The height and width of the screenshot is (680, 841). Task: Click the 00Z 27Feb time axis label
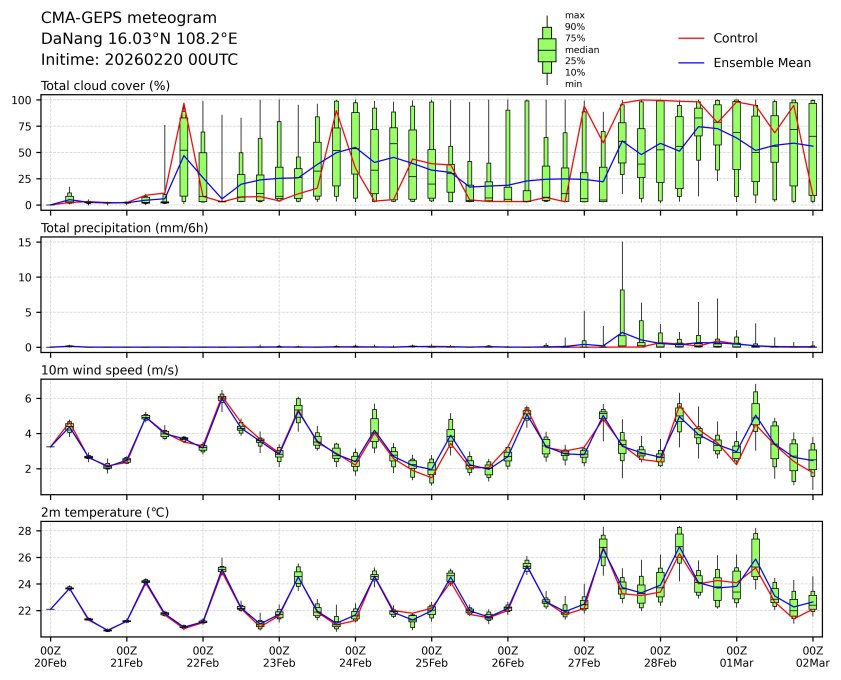584,656
